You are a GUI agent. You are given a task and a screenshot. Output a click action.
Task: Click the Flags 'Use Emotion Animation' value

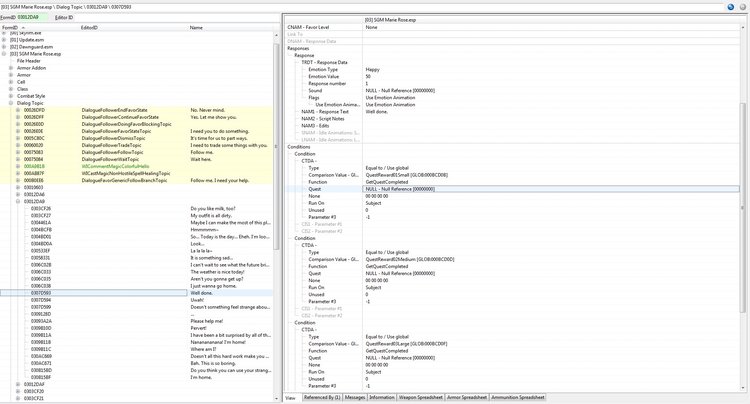click(390, 98)
